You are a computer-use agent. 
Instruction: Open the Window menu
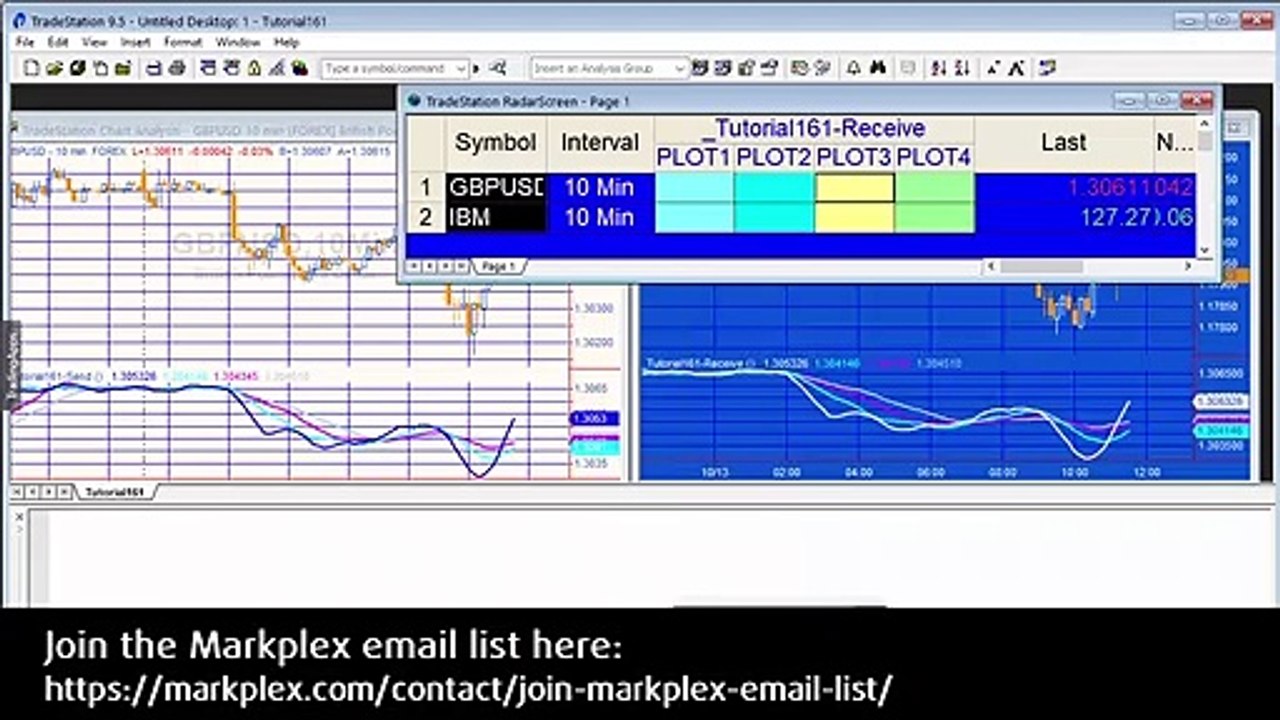[x=238, y=42]
